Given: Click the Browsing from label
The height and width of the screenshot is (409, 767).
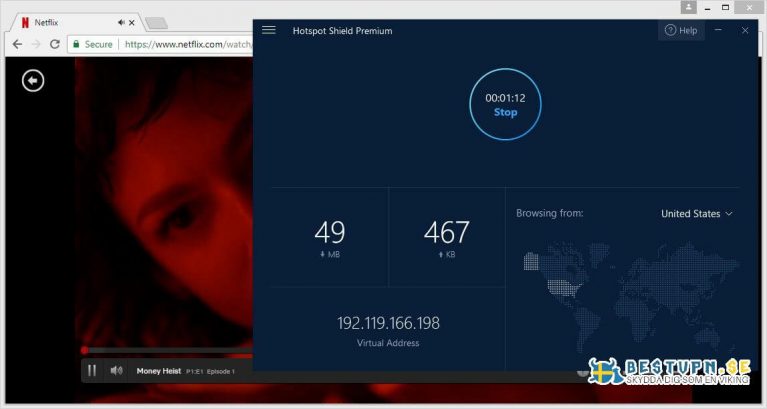Looking at the screenshot, I should 549,213.
